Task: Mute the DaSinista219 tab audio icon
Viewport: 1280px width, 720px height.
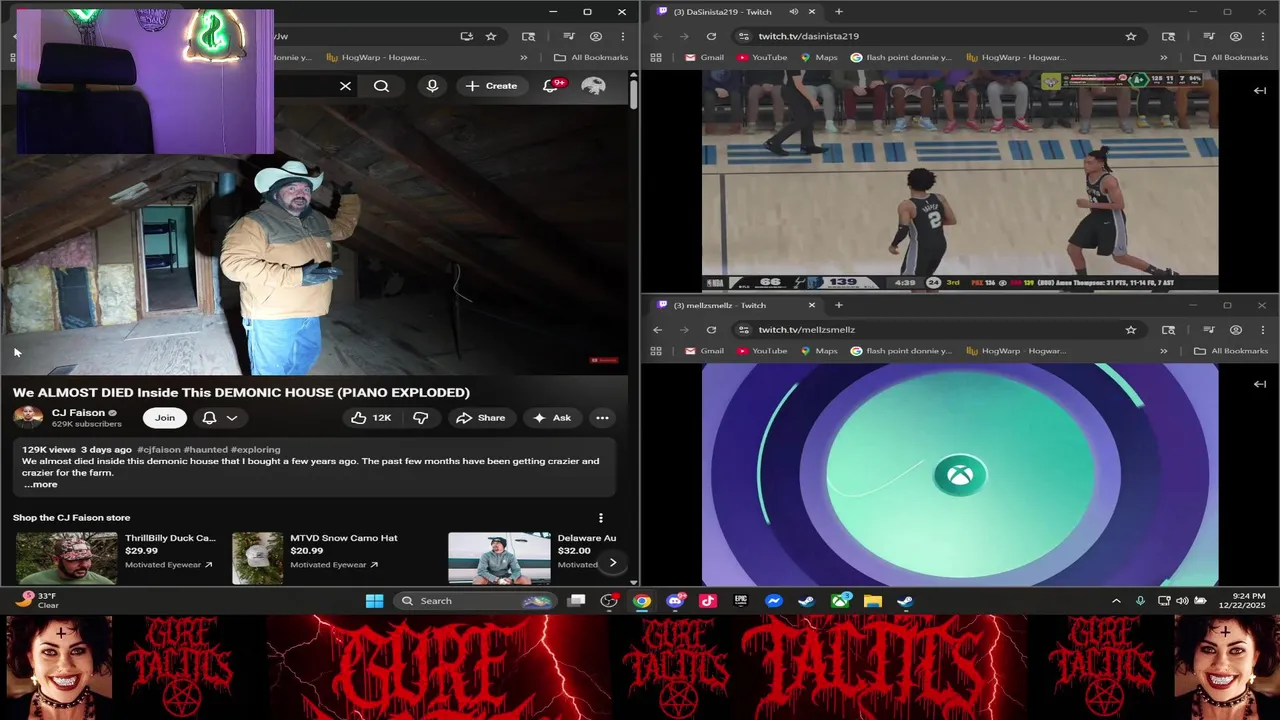Action: [x=793, y=12]
